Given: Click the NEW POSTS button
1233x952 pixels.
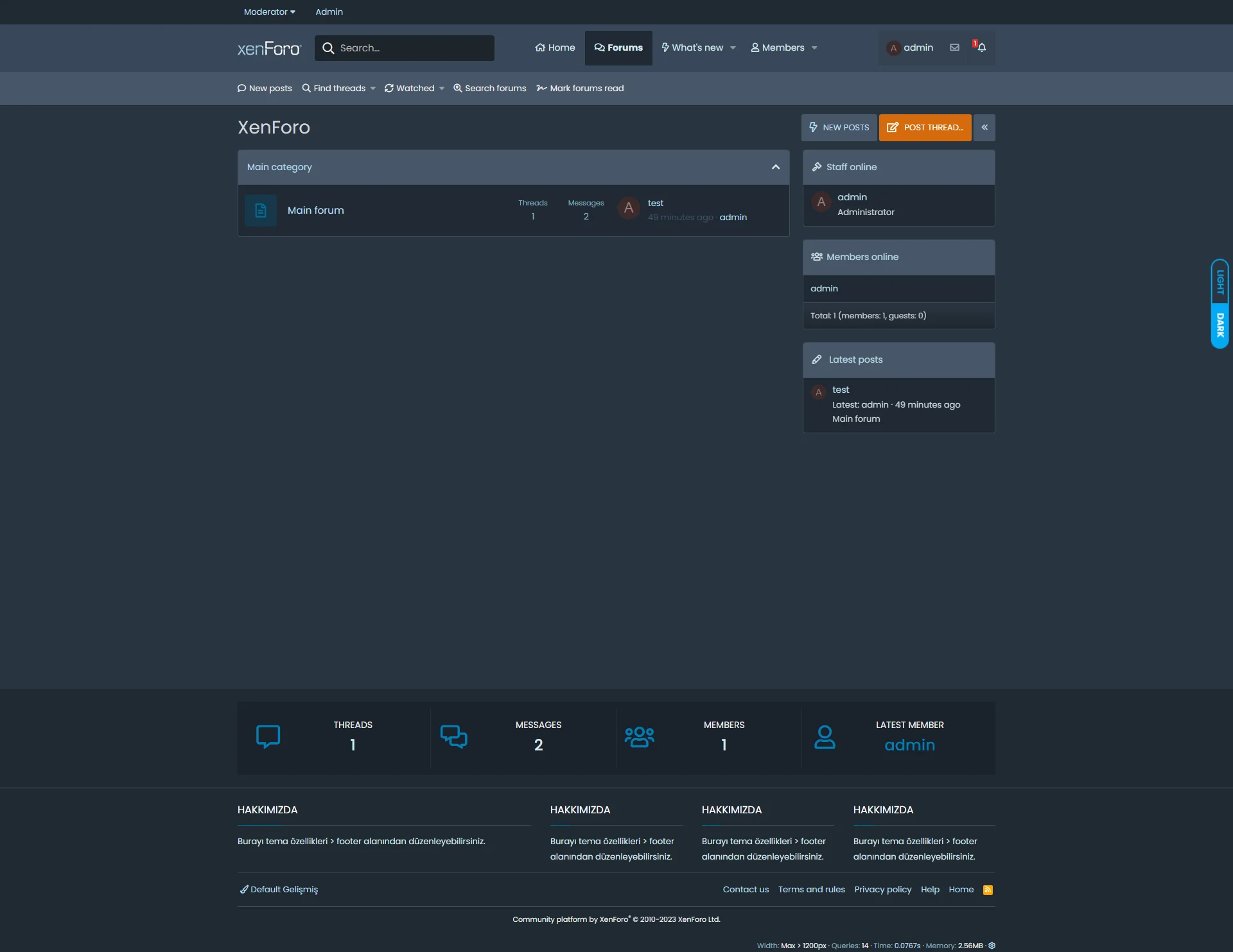Looking at the screenshot, I should pyautogui.click(x=839, y=127).
